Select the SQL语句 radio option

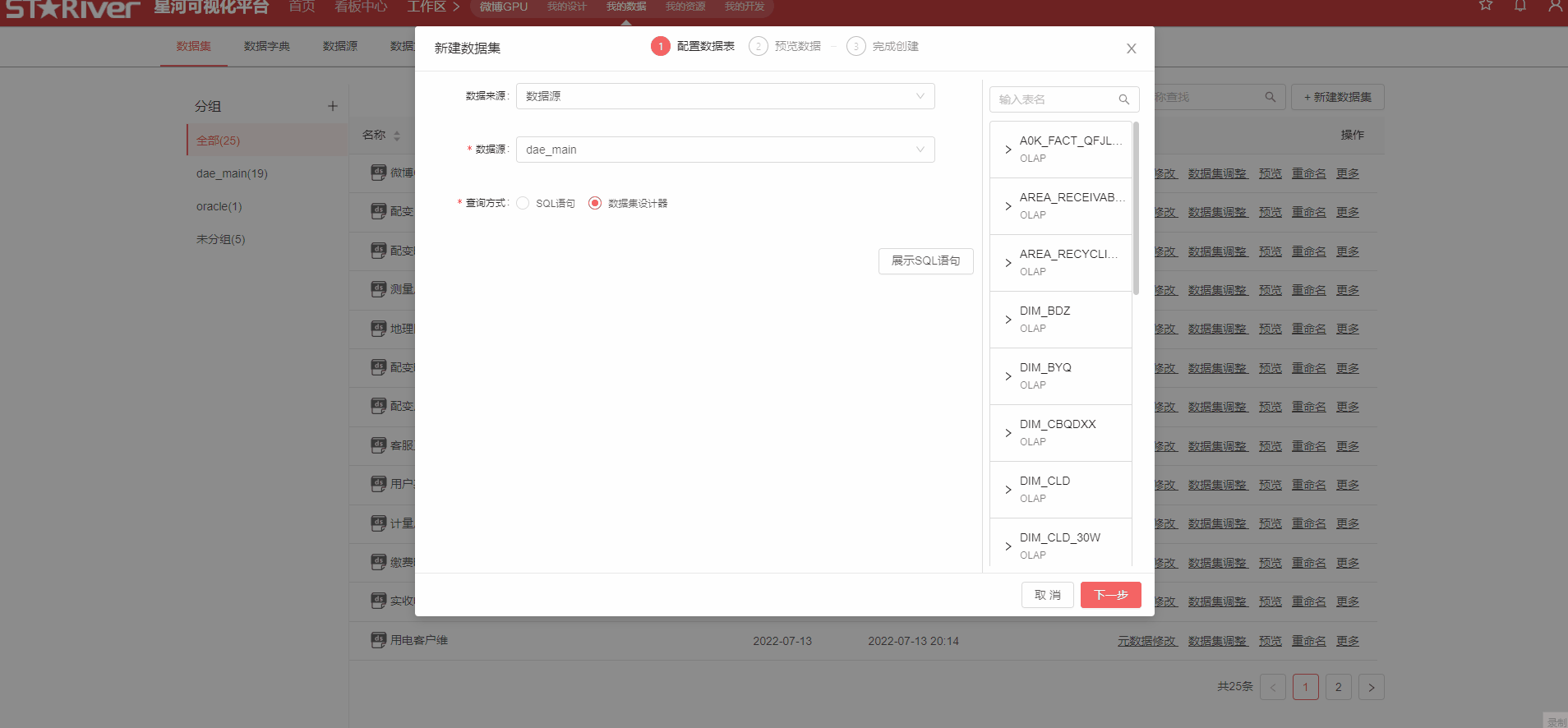[x=523, y=203]
